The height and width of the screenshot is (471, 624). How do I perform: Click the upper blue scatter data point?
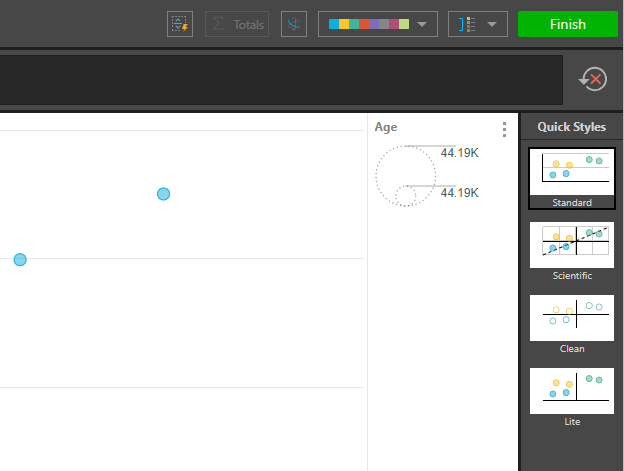[x=163, y=194]
